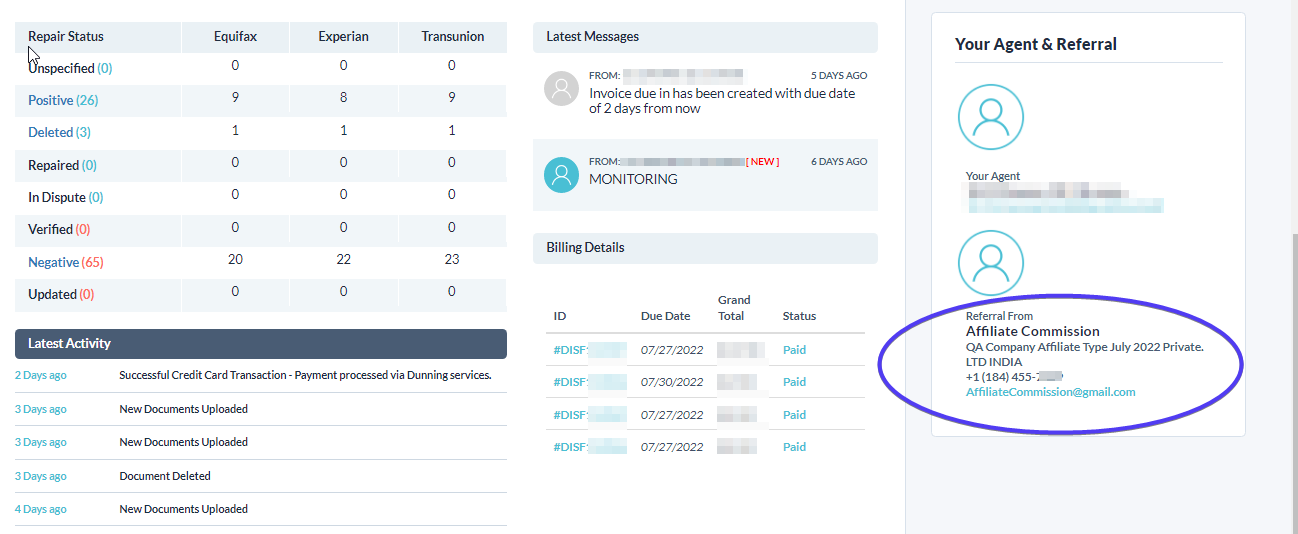Image resolution: width=1298 pixels, height=534 pixels.
Task: Select the Billing Details header
Action: pyautogui.click(x=704, y=247)
